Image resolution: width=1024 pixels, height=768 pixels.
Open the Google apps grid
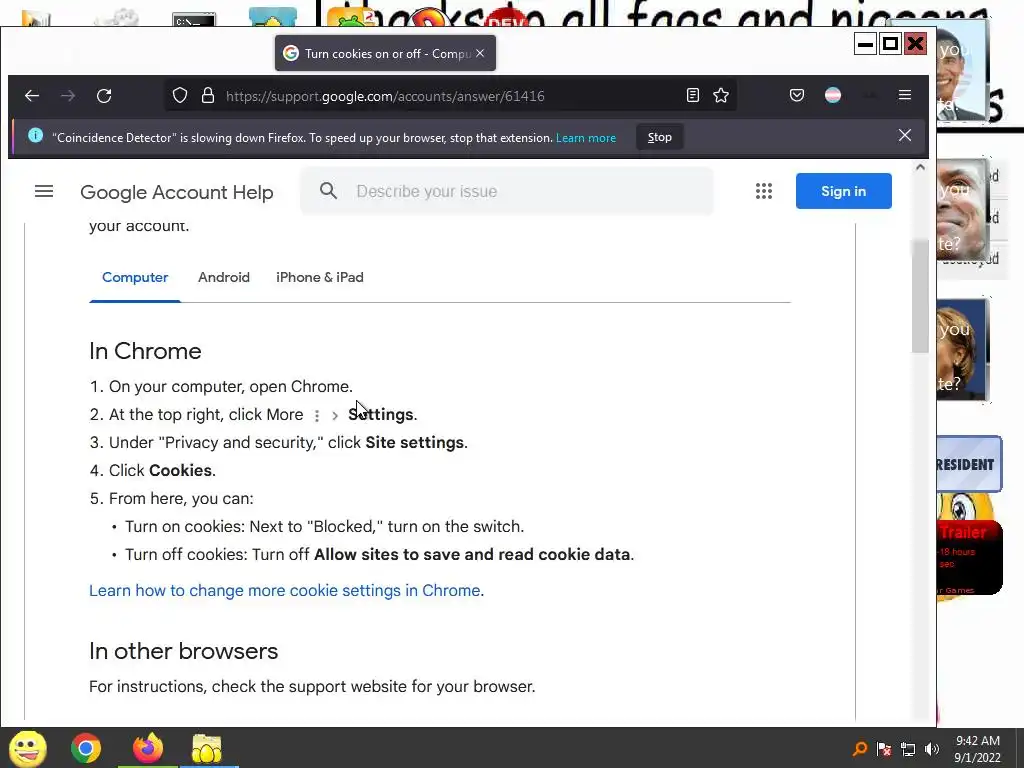tap(763, 191)
